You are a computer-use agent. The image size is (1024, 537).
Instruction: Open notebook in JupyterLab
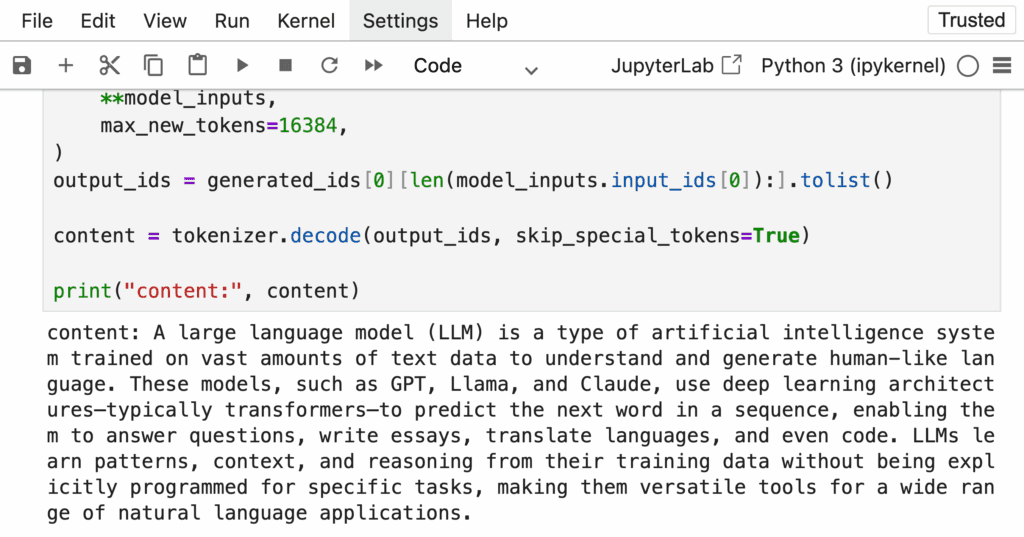click(676, 65)
